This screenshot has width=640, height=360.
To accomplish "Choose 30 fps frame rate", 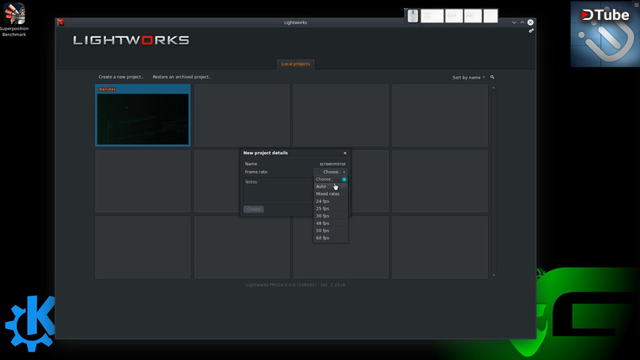I will (x=331, y=216).
